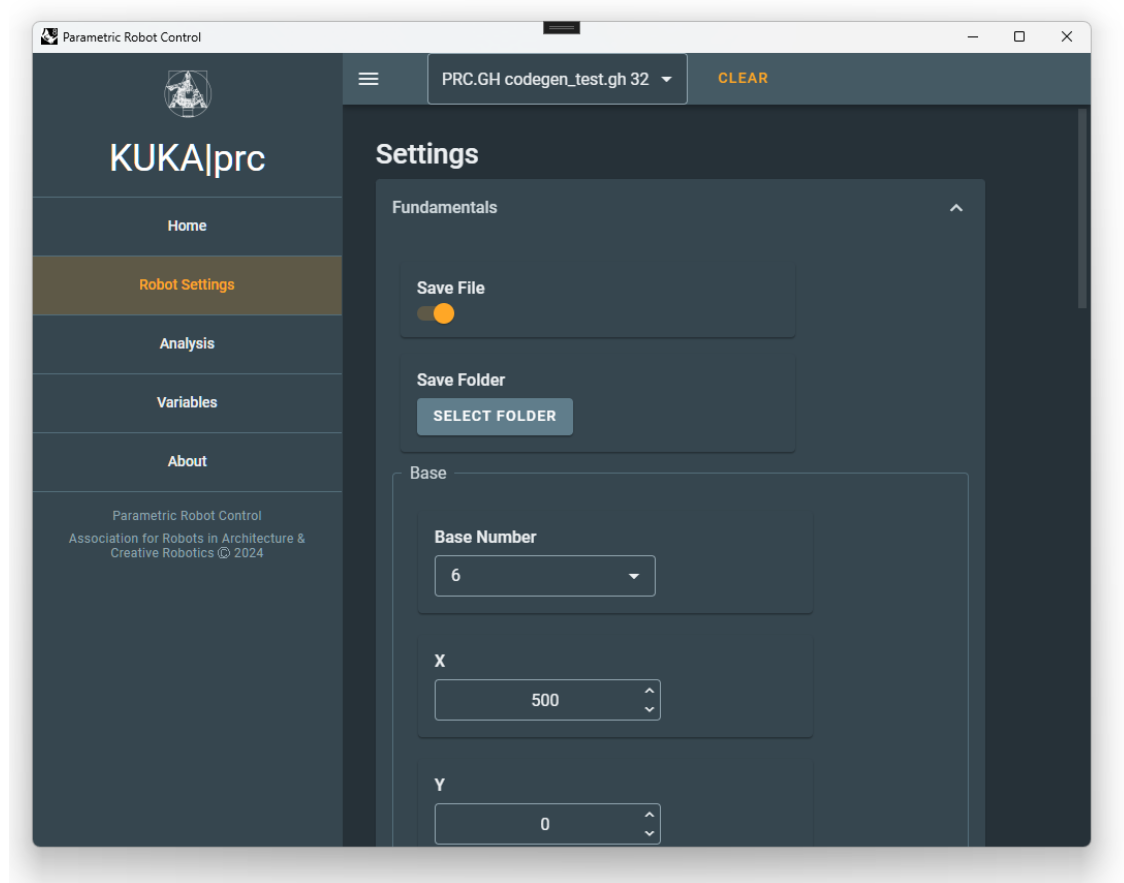
Task: Click the app icon in title bar
Action: pos(49,37)
